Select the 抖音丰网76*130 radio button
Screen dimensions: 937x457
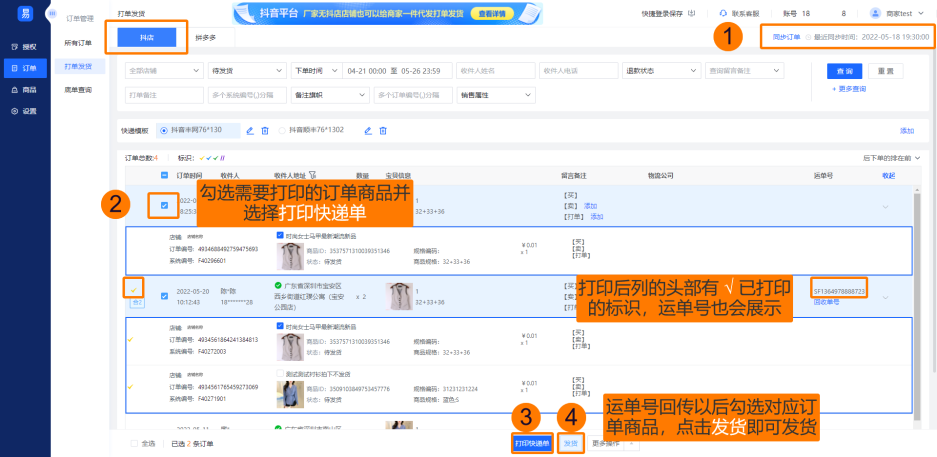[x=164, y=130]
